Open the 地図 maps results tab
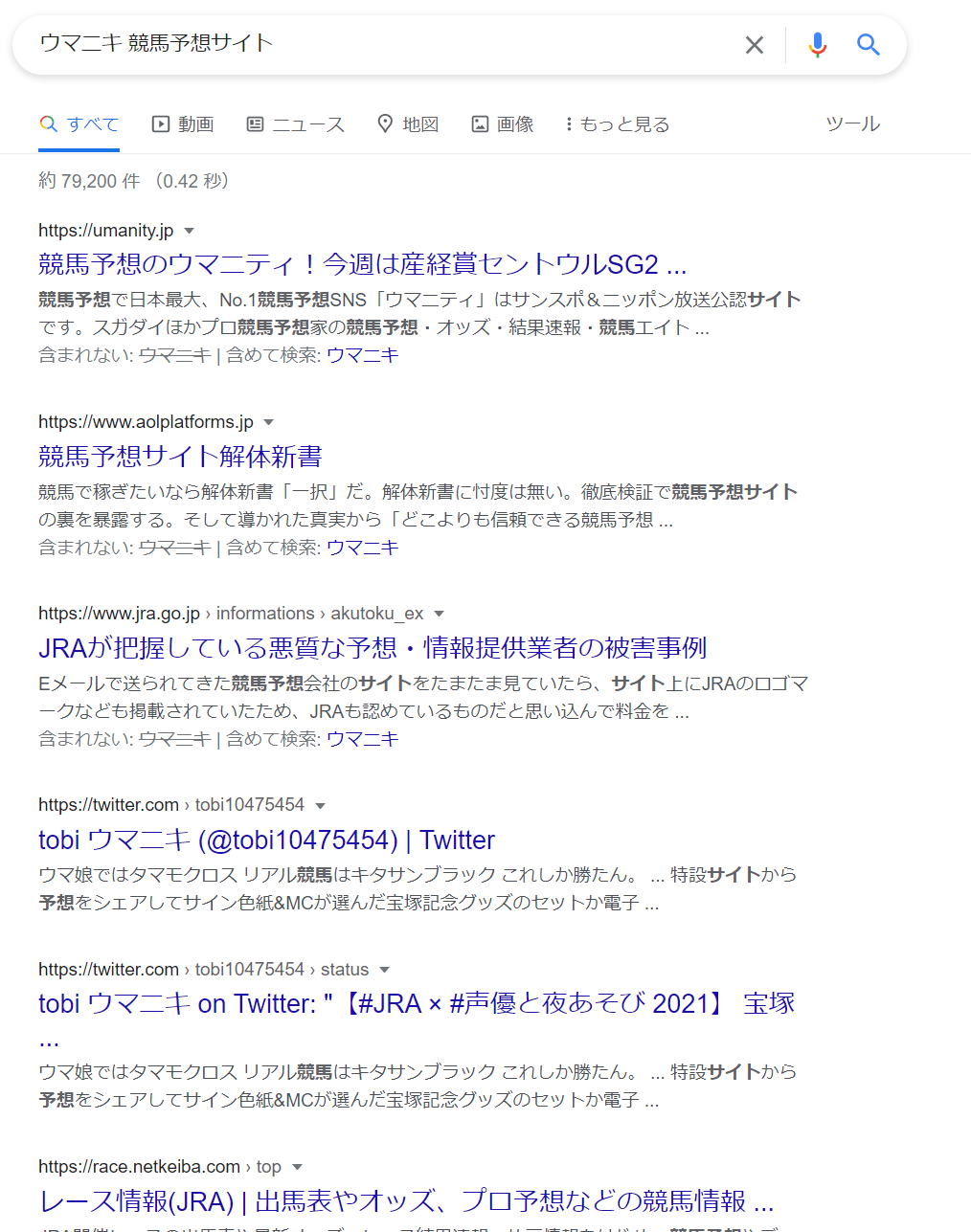 (408, 124)
